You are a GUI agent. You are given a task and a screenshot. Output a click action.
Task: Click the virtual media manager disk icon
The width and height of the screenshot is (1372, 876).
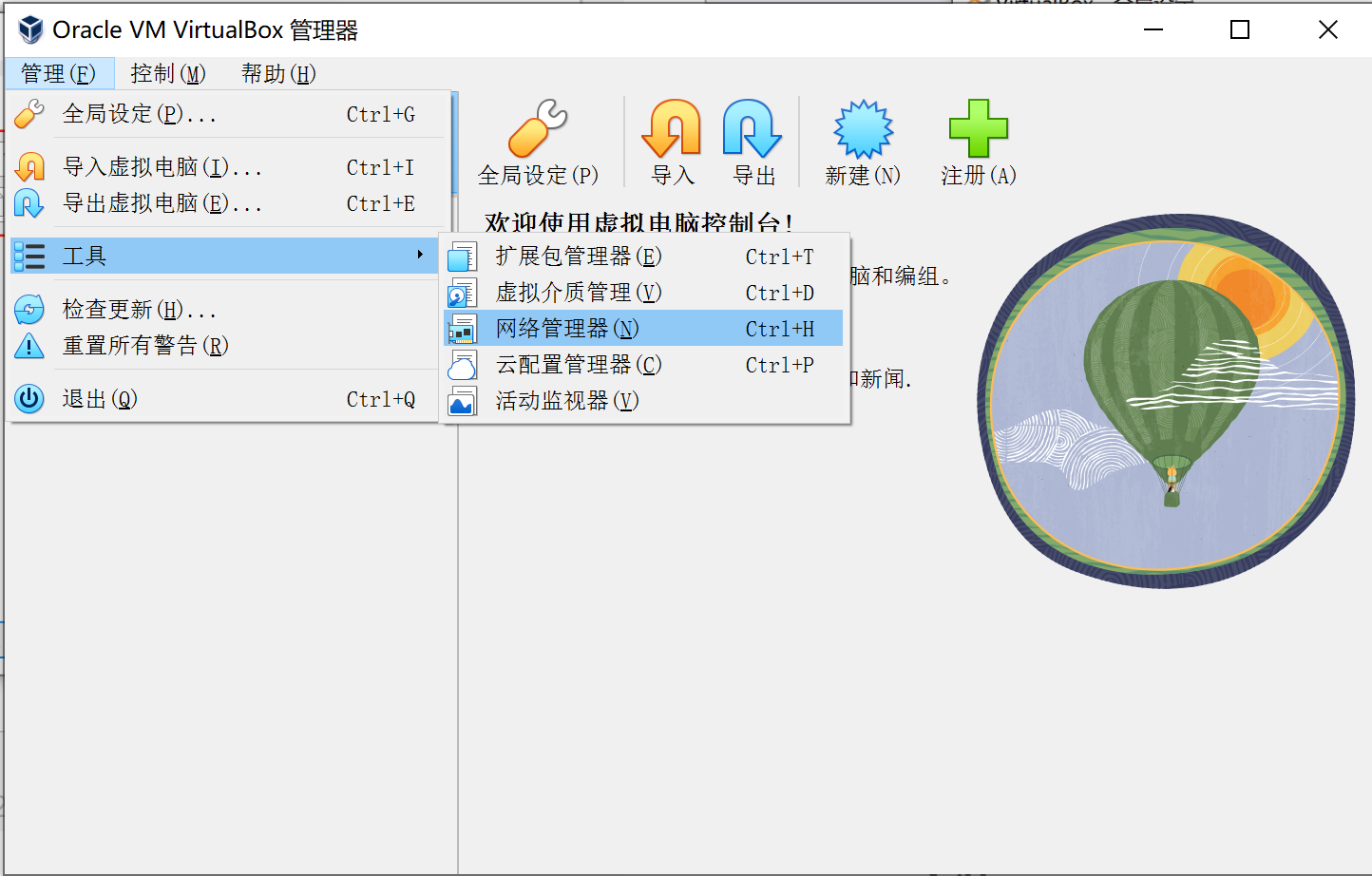point(463,293)
